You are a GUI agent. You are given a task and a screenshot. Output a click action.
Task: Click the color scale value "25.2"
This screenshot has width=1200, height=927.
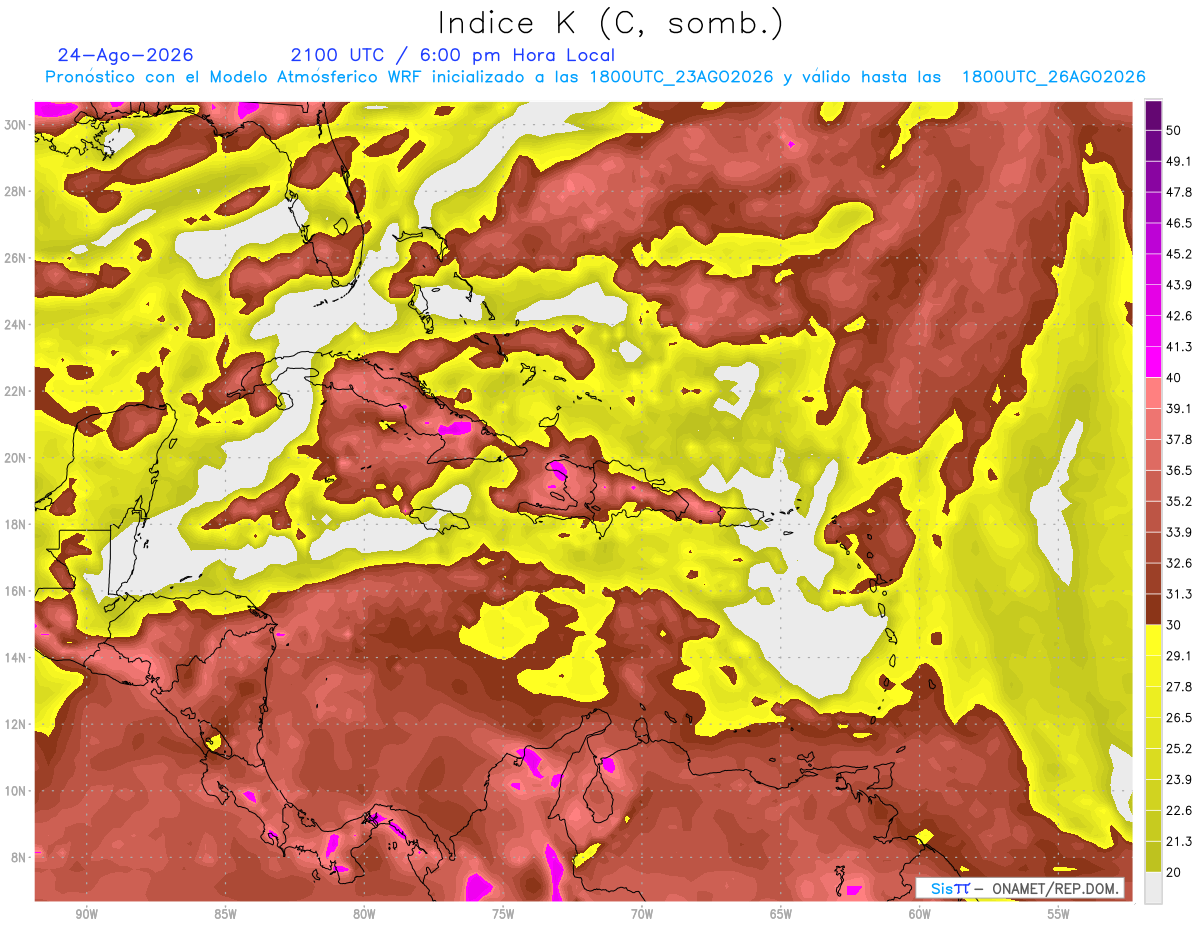click(x=1179, y=749)
